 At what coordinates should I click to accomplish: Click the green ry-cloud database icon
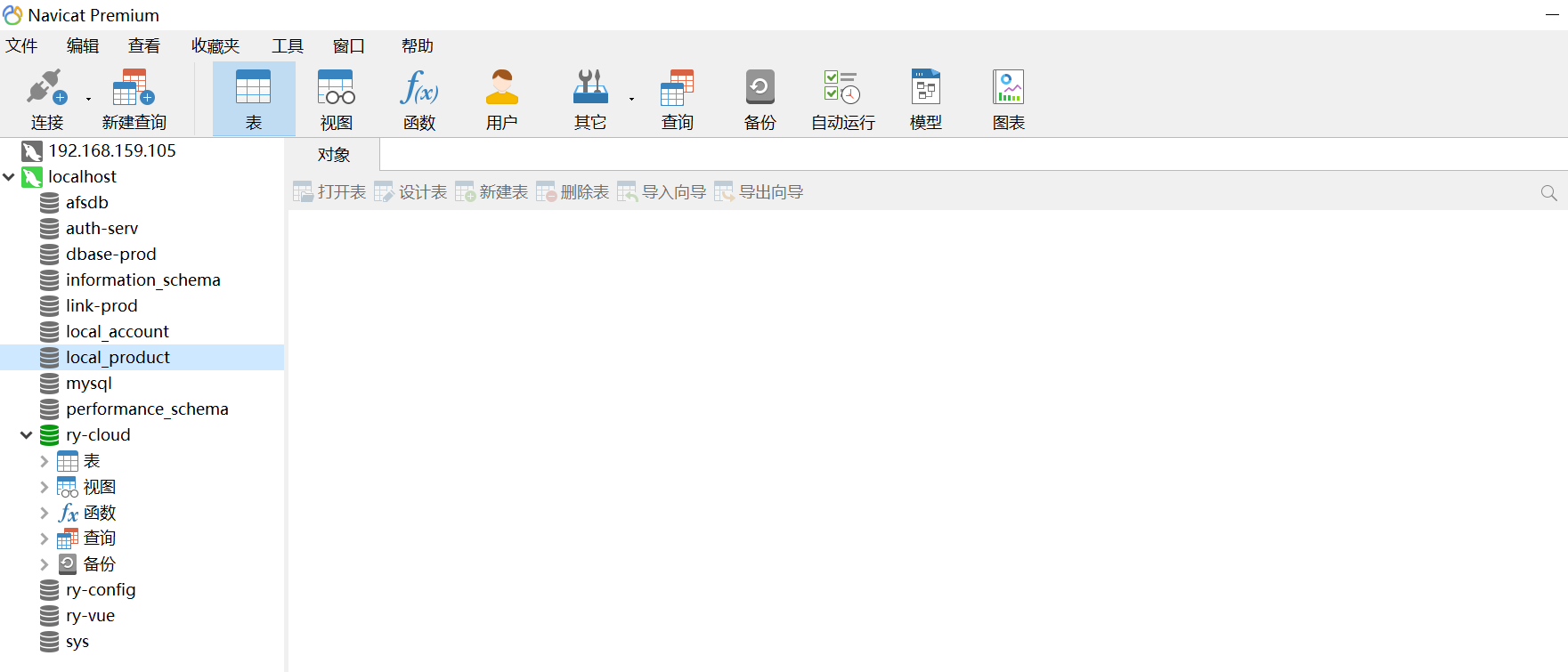point(50,435)
